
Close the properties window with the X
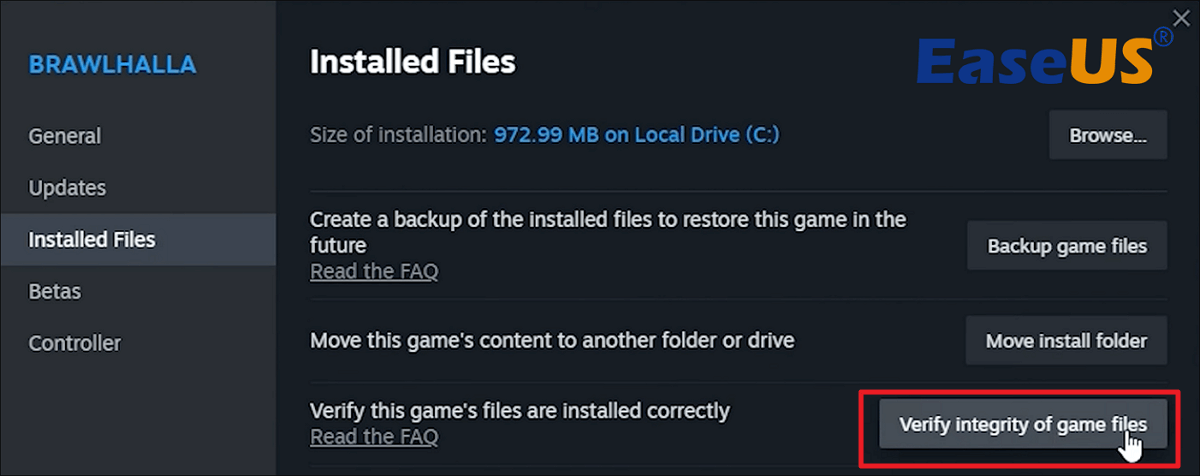point(1180,17)
